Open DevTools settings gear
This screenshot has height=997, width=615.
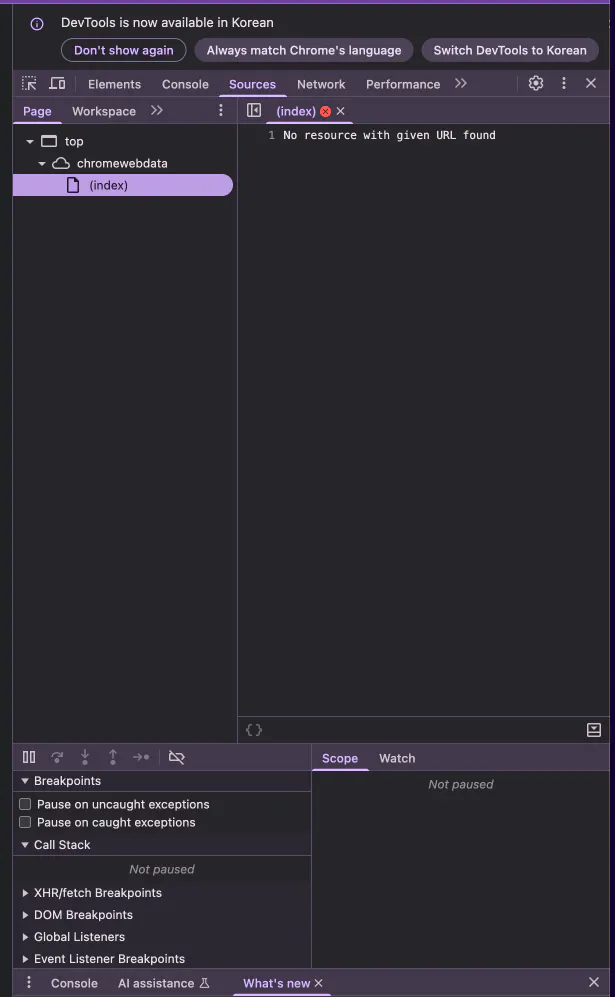(536, 83)
